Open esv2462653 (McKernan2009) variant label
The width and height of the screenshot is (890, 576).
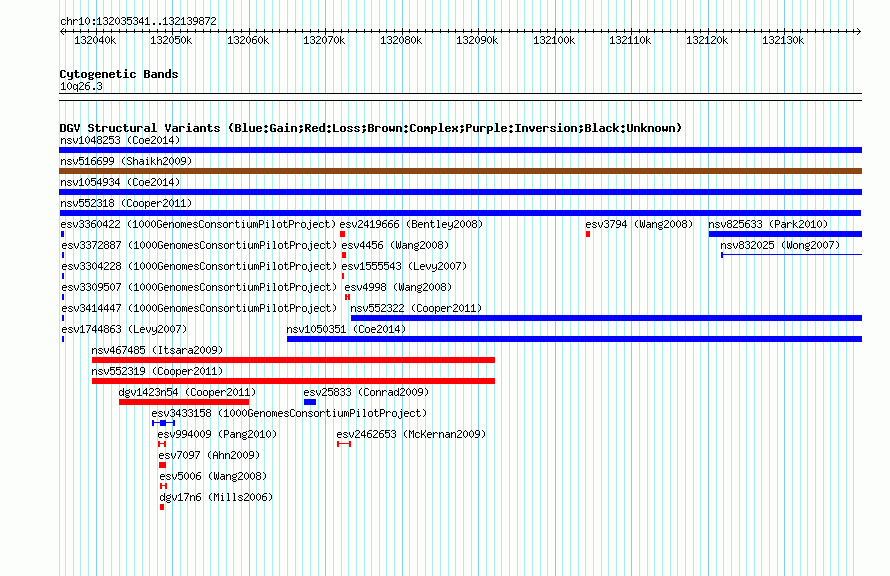tap(412, 434)
